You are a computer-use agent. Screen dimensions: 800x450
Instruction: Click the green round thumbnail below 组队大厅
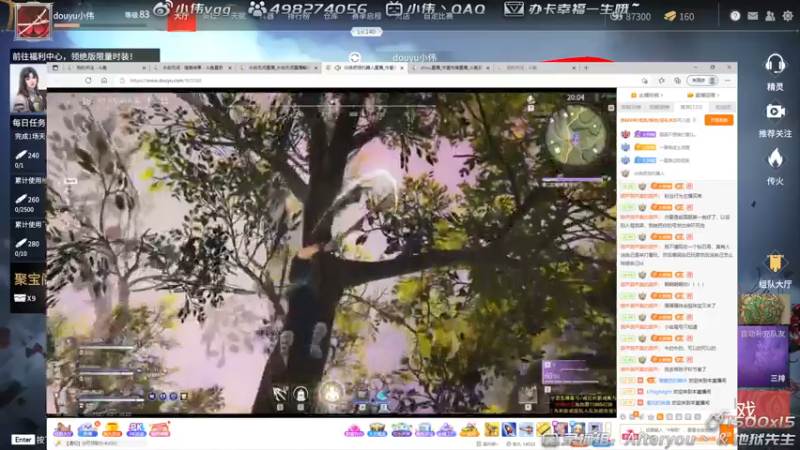(763, 309)
